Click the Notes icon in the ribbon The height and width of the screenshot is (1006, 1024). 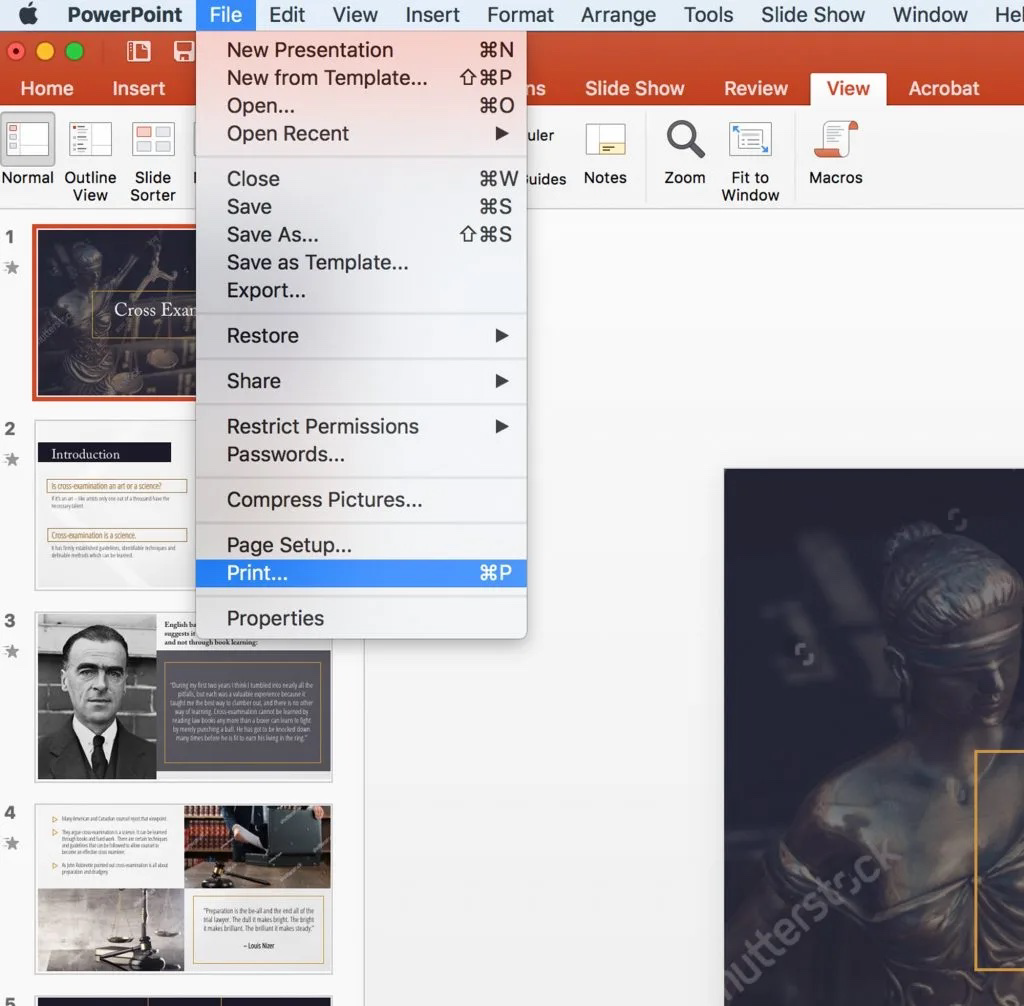point(605,150)
